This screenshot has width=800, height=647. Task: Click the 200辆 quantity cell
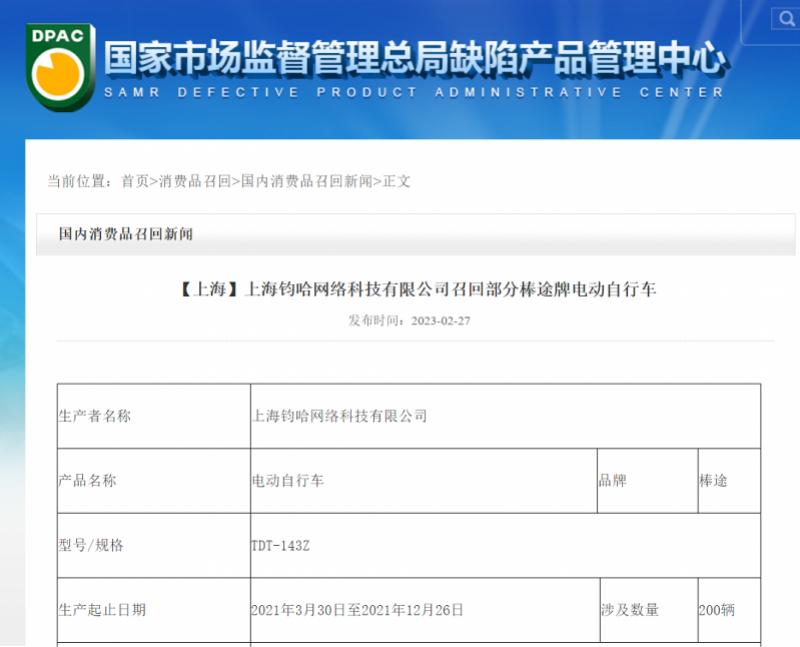[729, 610]
